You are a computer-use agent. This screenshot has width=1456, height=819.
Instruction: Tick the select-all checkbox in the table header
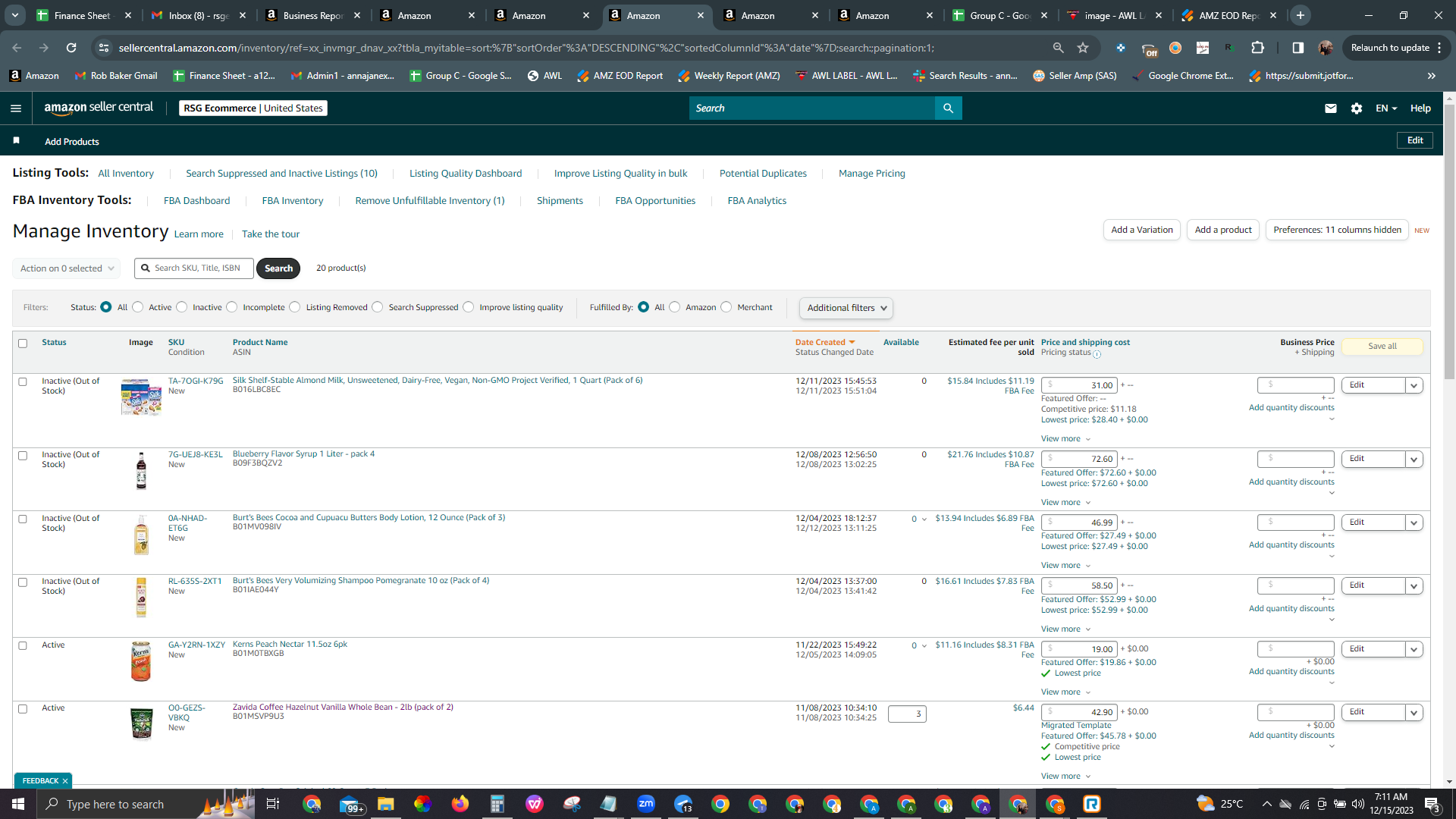coord(23,344)
